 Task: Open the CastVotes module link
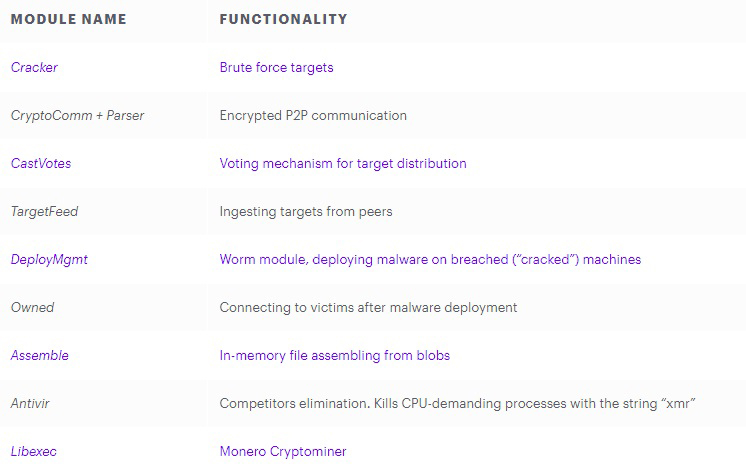(x=41, y=164)
